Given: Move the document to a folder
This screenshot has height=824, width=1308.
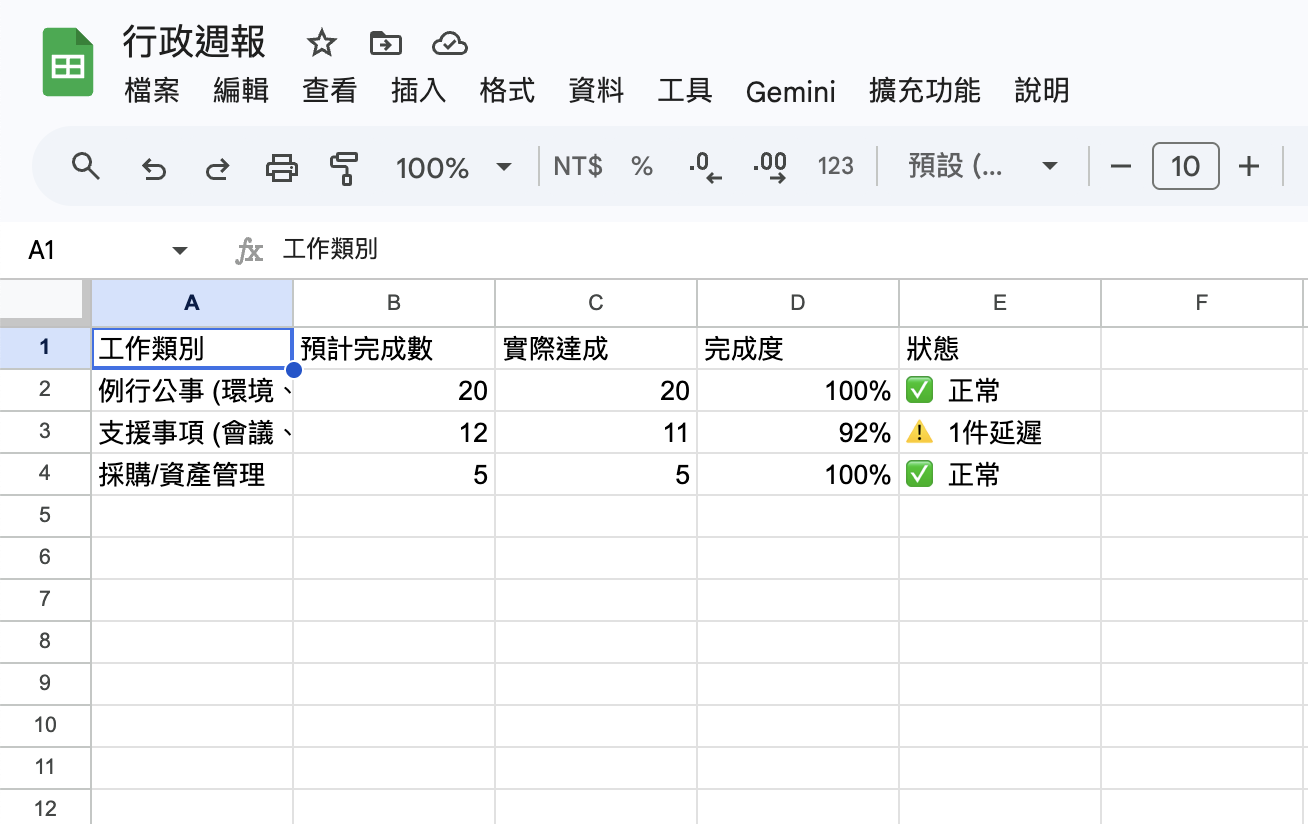Looking at the screenshot, I should pos(385,44).
